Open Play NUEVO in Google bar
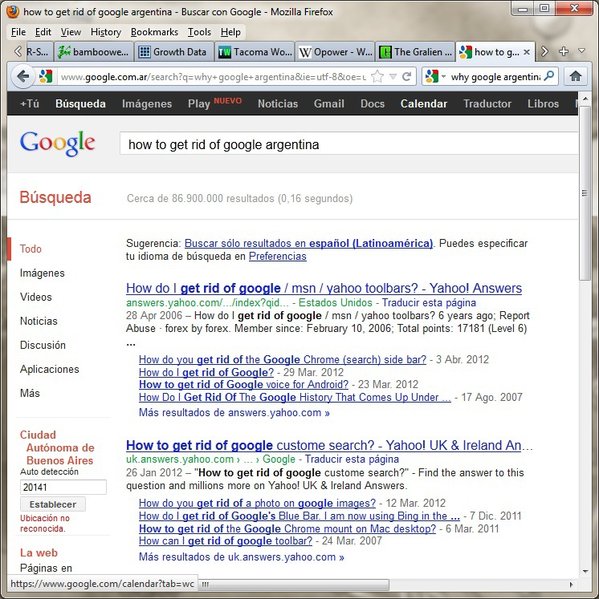Viewport: 599px width, 599px height. click(214, 103)
